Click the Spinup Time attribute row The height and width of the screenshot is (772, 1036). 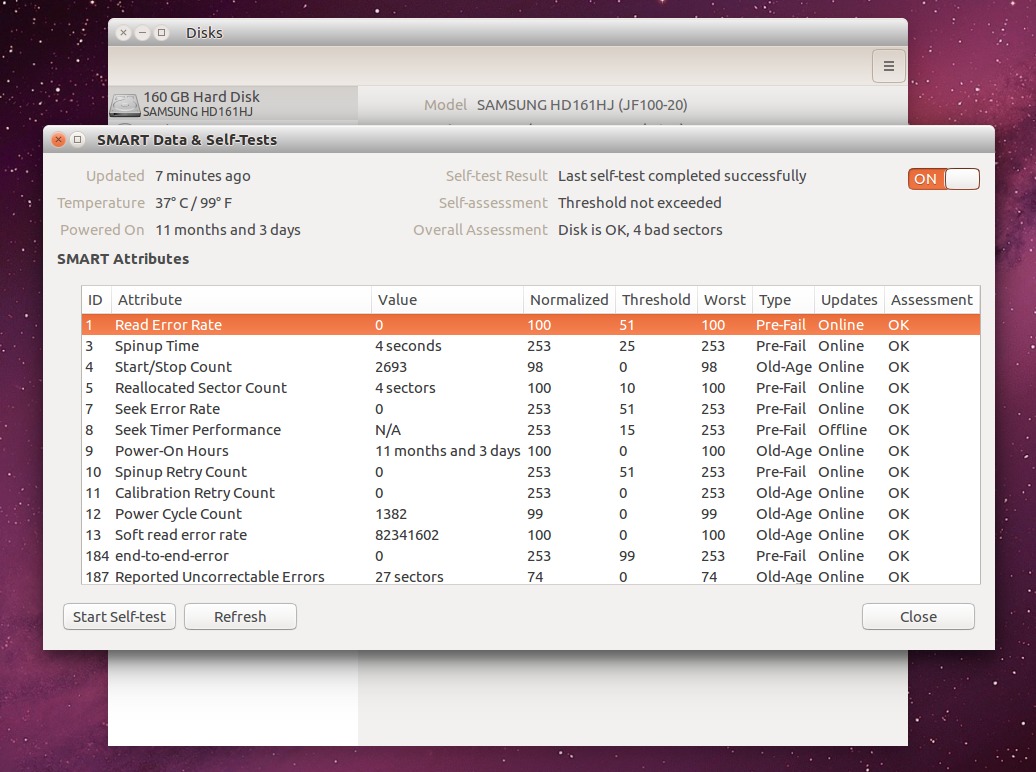tap(300, 345)
